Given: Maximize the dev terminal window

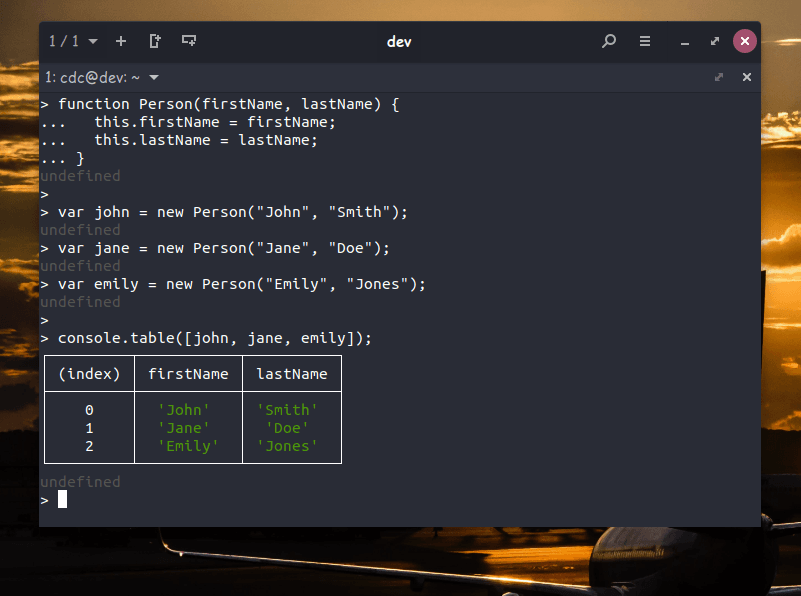Looking at the screenshot, I should (715, 41).
